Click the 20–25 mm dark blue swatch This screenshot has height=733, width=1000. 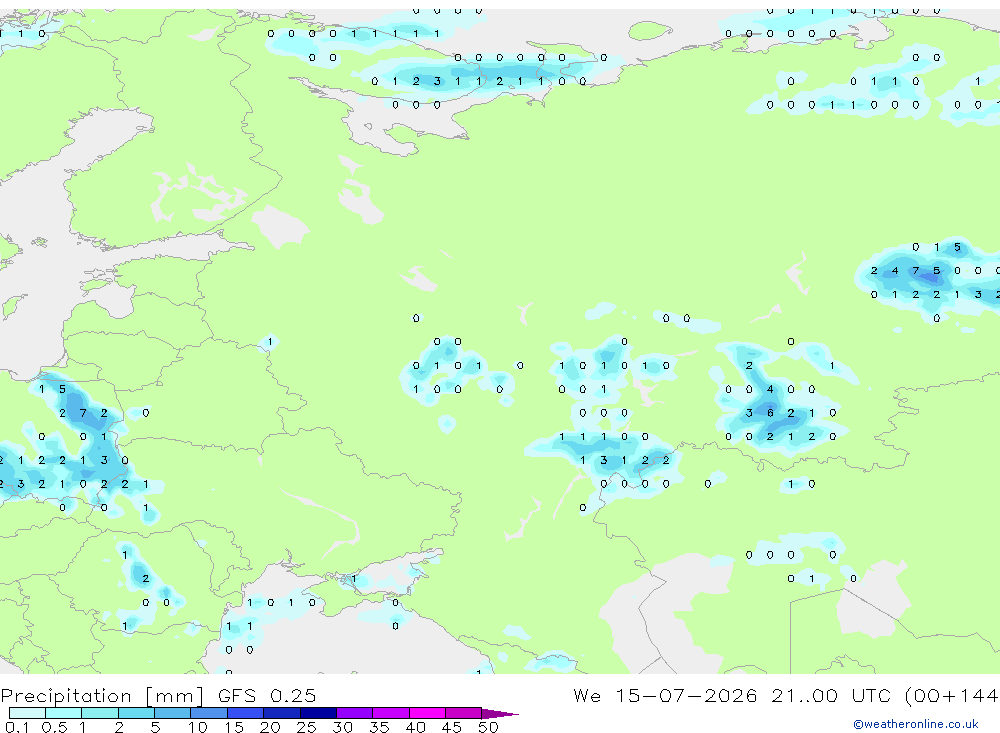282,713
